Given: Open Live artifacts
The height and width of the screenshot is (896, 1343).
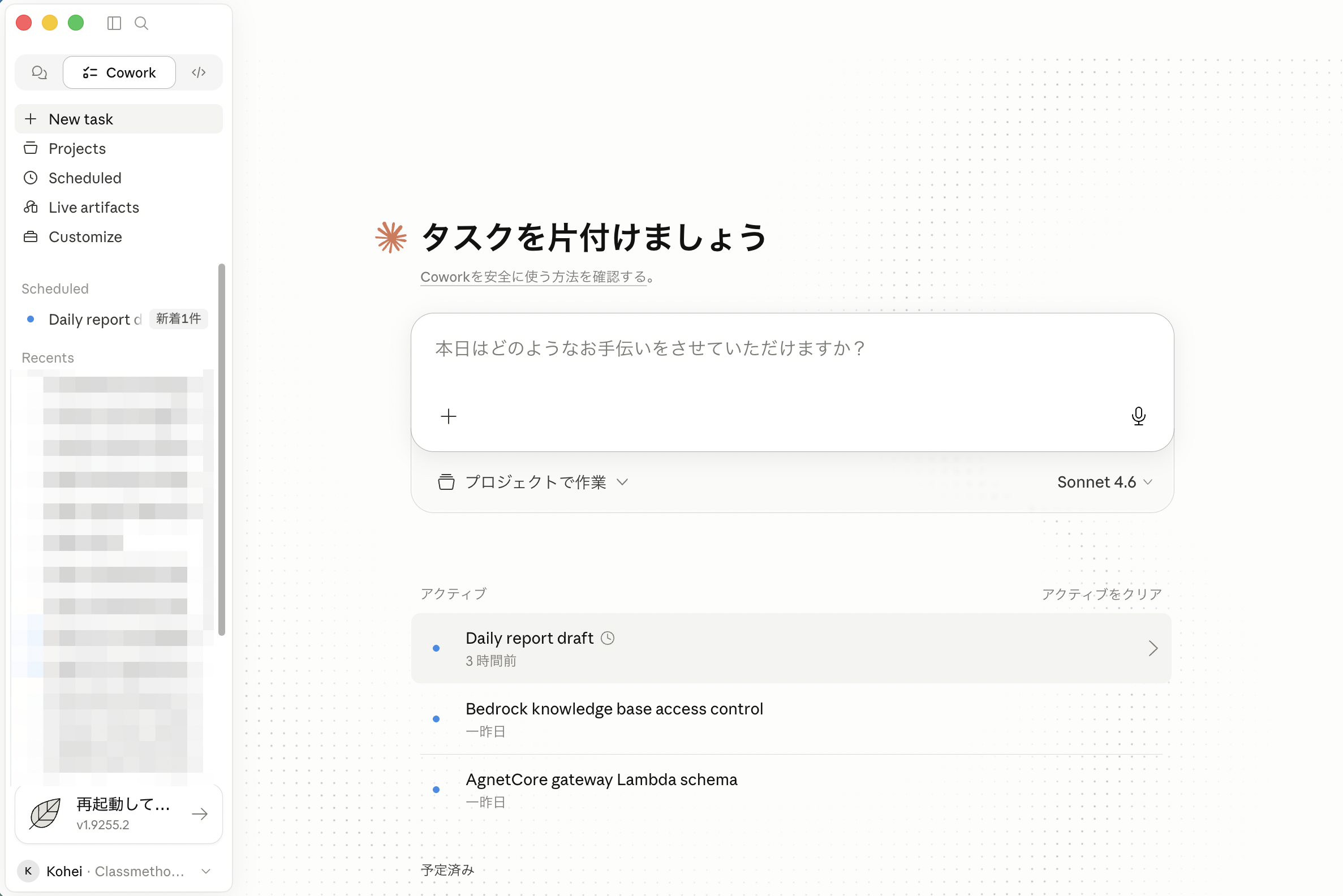Looking at the screenshot, I should tap(119, 208).
